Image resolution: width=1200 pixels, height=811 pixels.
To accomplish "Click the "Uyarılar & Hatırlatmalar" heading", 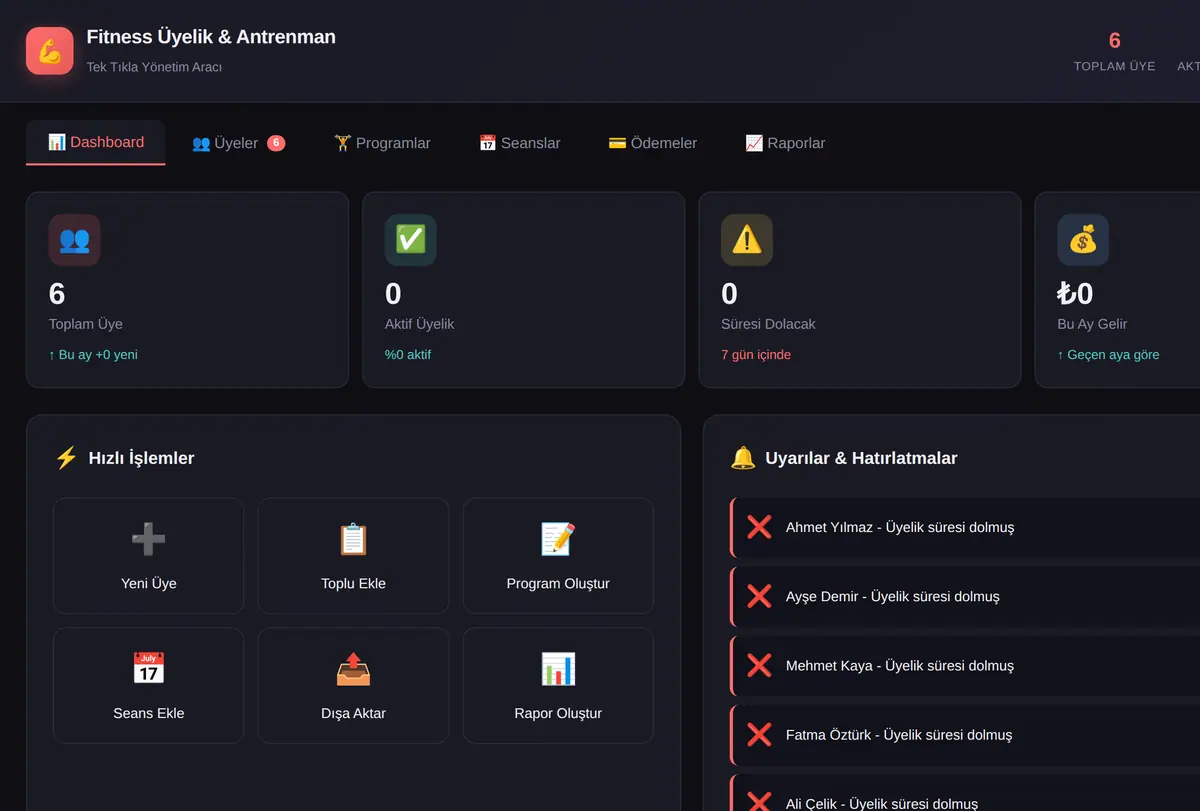I will click(x=861, y=458).
